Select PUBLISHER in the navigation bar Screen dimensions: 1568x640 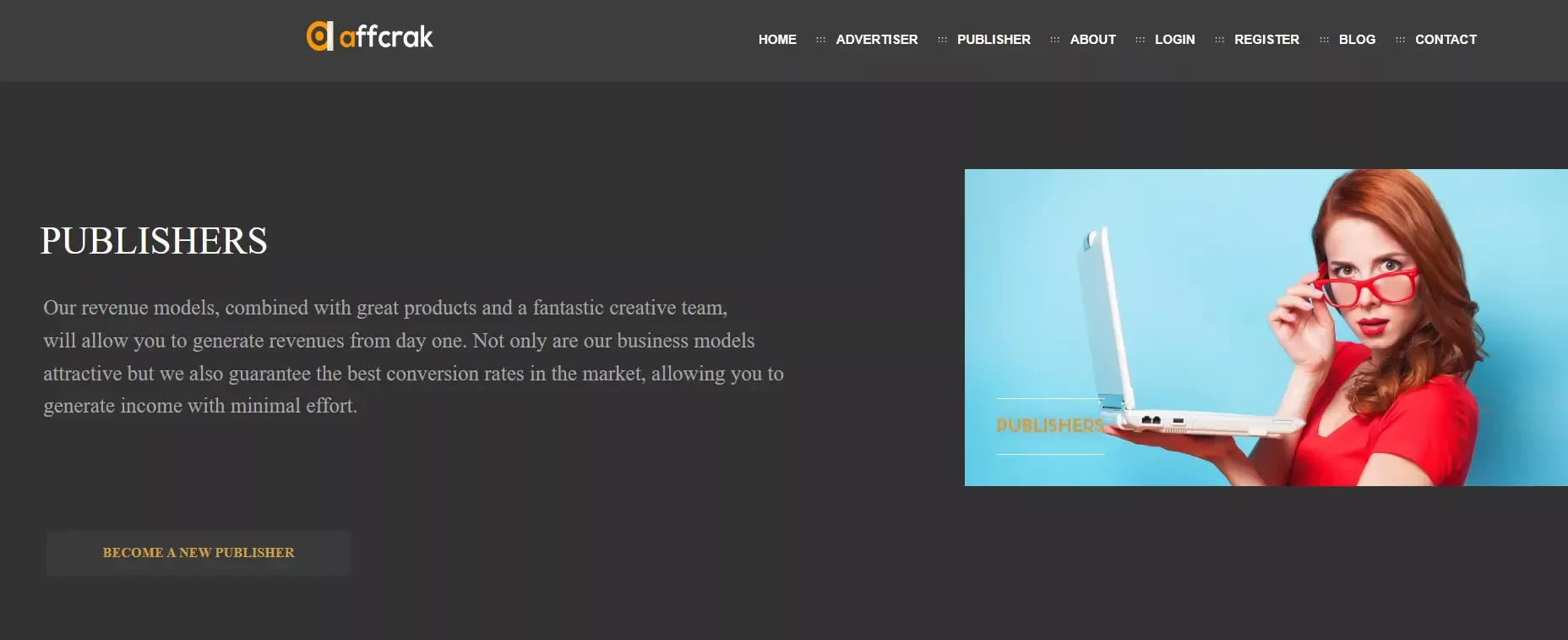click(994, 40)
